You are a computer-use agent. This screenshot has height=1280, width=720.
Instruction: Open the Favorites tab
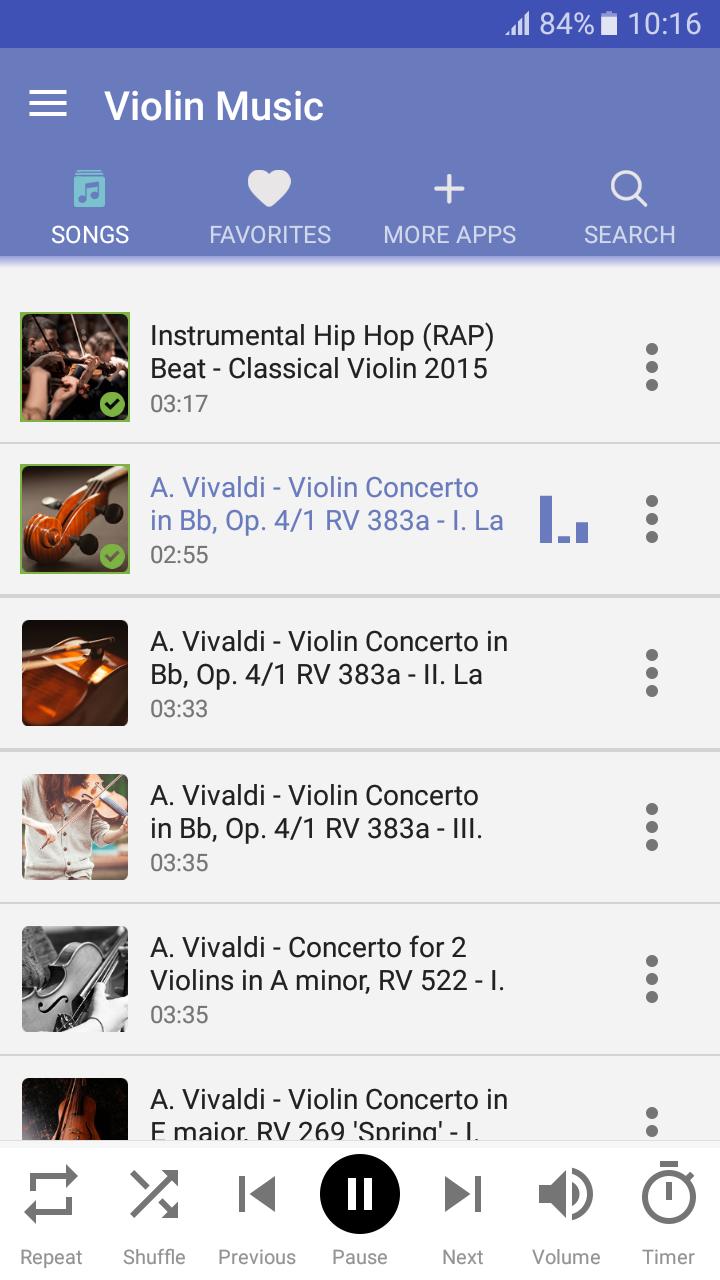point(269,208)
